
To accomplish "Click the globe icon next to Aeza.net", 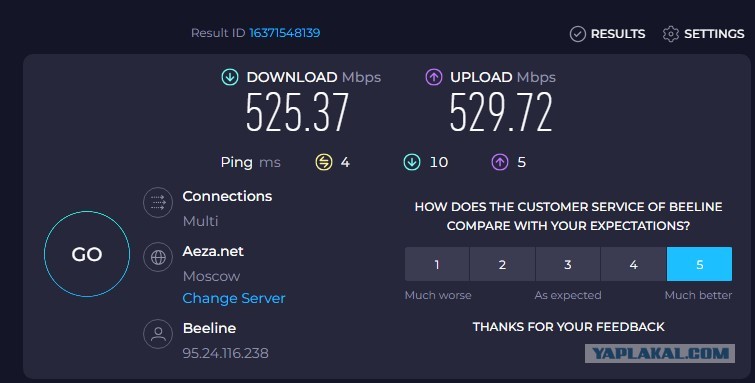I will pos(158,257).
